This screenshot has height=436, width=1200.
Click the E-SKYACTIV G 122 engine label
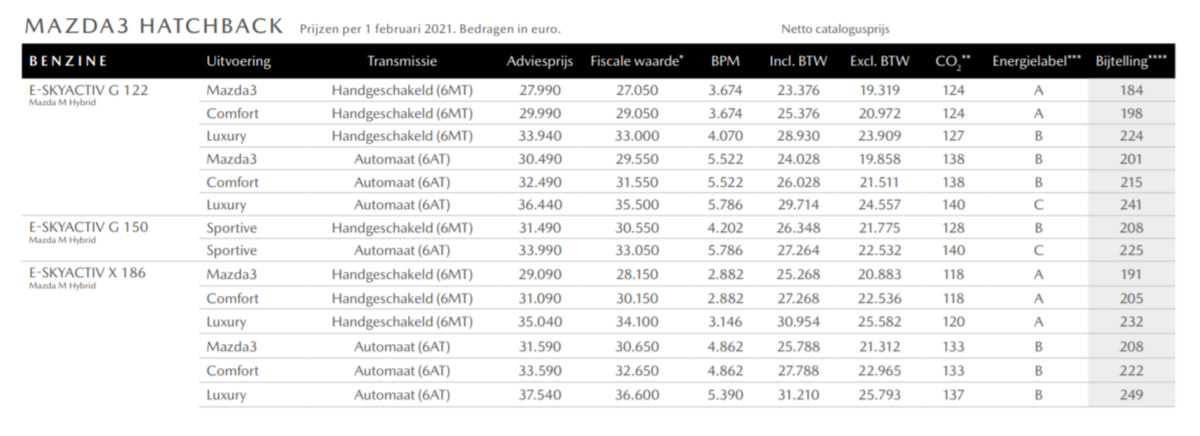pos(88,90)
